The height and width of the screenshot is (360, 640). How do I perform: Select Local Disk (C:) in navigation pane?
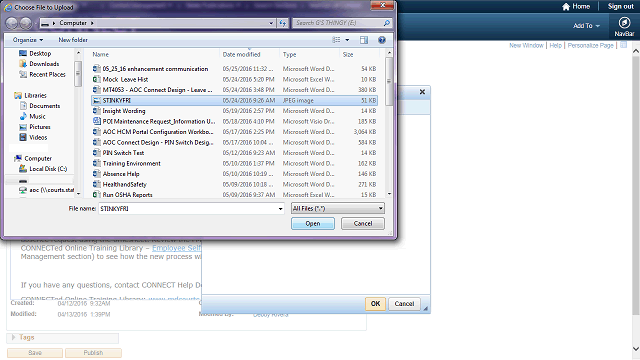coord(48,169)
